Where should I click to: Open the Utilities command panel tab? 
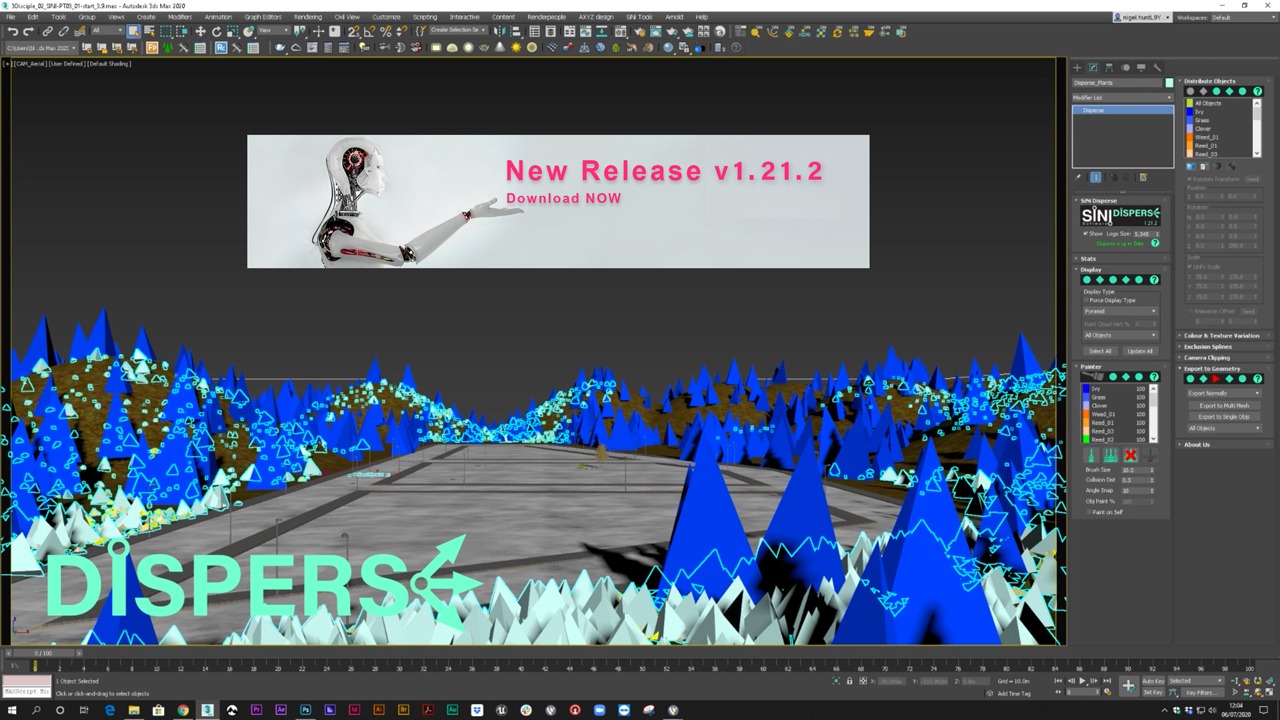pos(1157,67)
